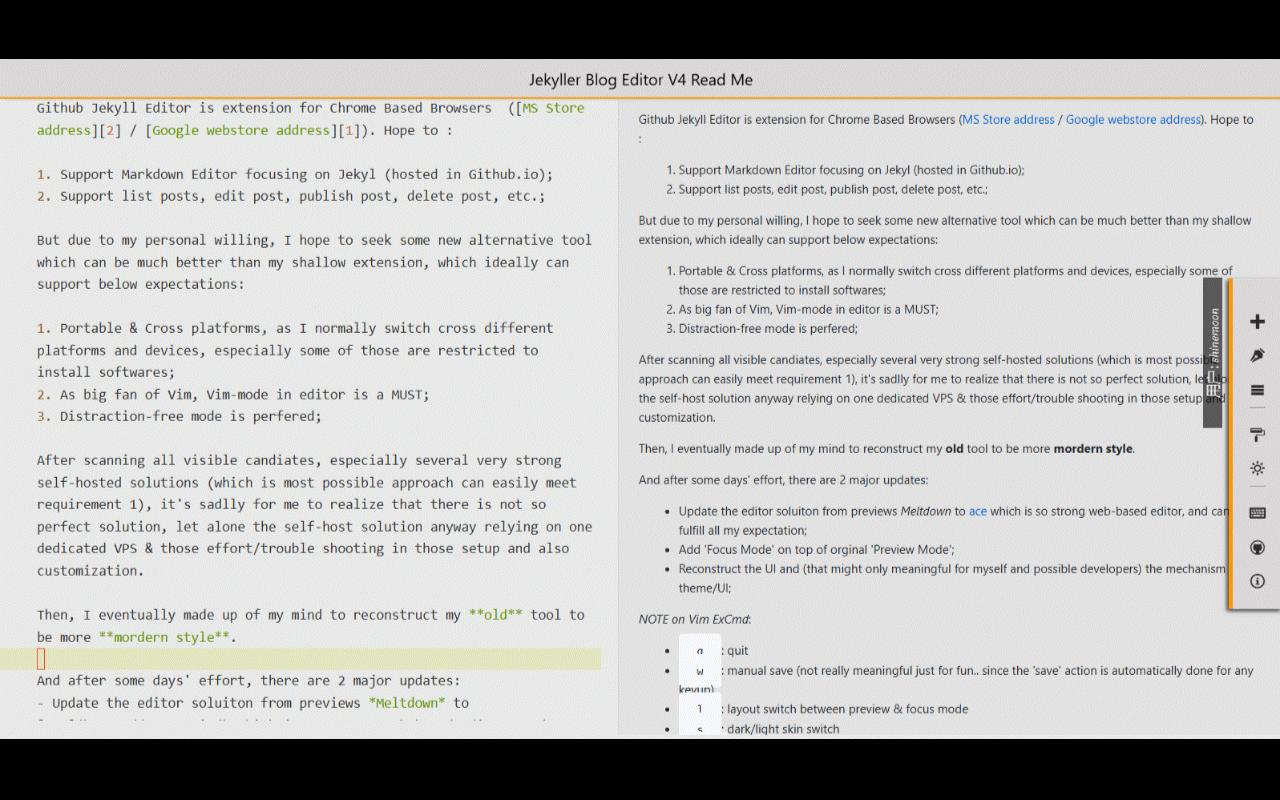The width and height of the screenshot is (1280, 800).
Task: Open keyboard shortcuts icon in sidebar
Action: click(1257, 513)
